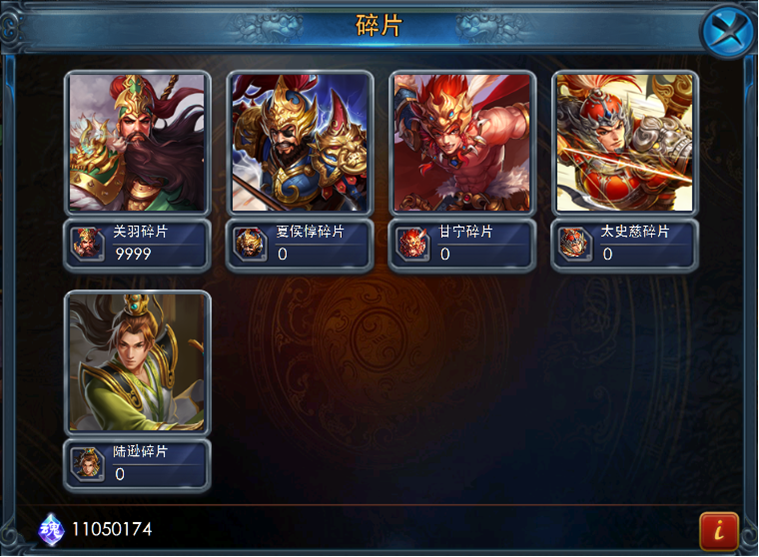Close the 碎片 window with the X button
The width and height of the screenshot is (759, 557).
[729, 30]
